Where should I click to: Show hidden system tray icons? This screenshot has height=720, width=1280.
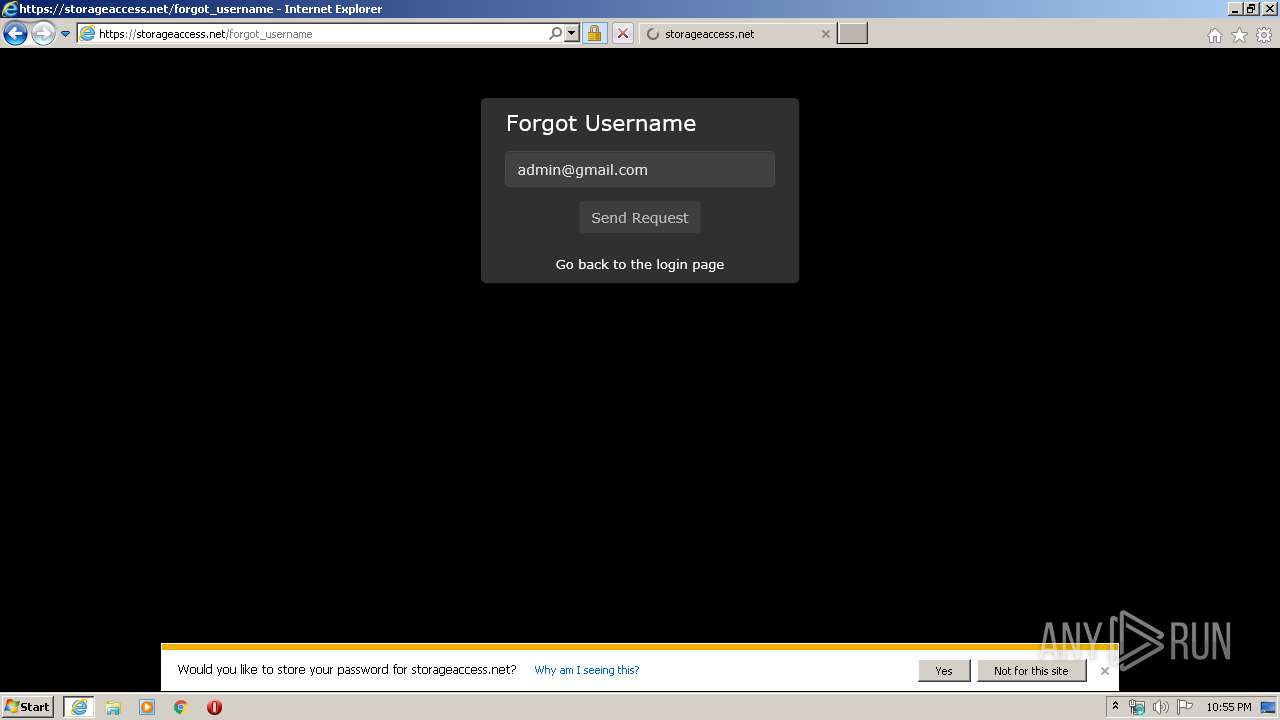(x=1115, y=707)
